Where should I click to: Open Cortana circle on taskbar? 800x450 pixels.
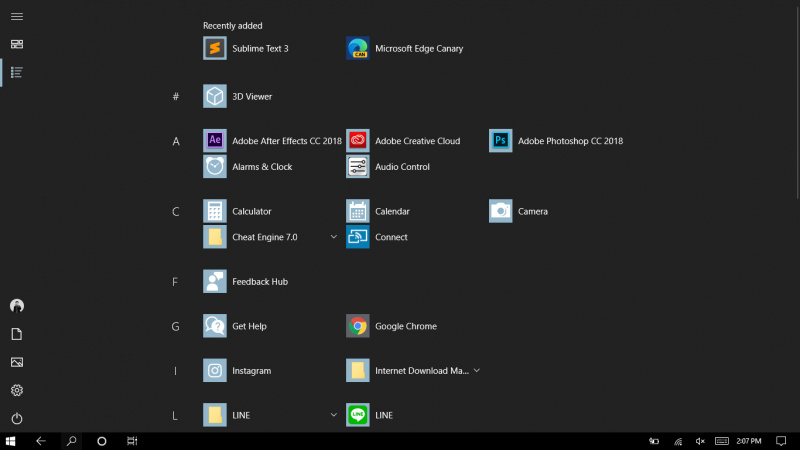pos(102,441)
